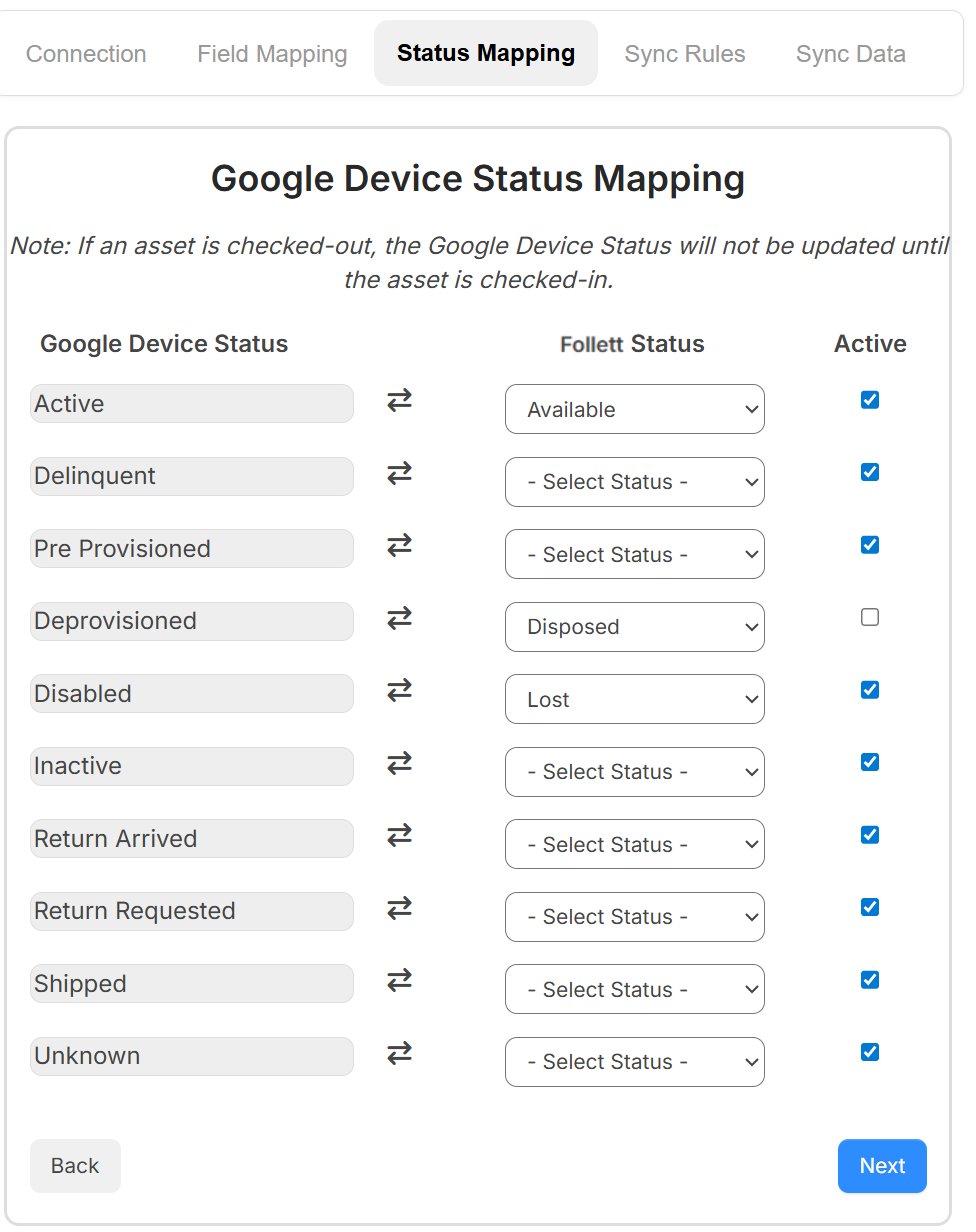Click the Back button

[x=75, y=1165]
